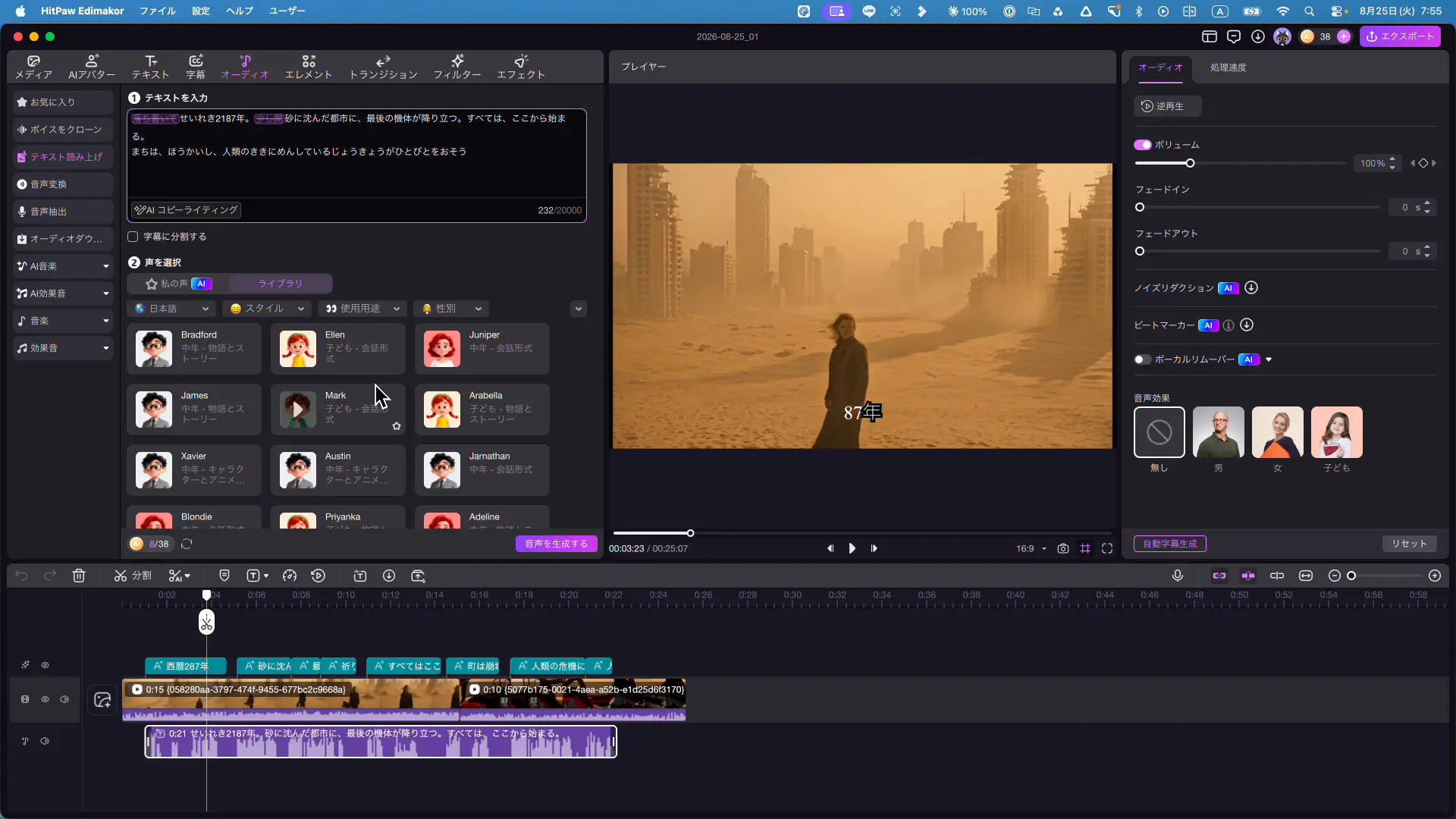Click the redo arrow in timeline toolbar
Image resolution: width=1456 pixels, height=819 pixels.
point(50,576)
